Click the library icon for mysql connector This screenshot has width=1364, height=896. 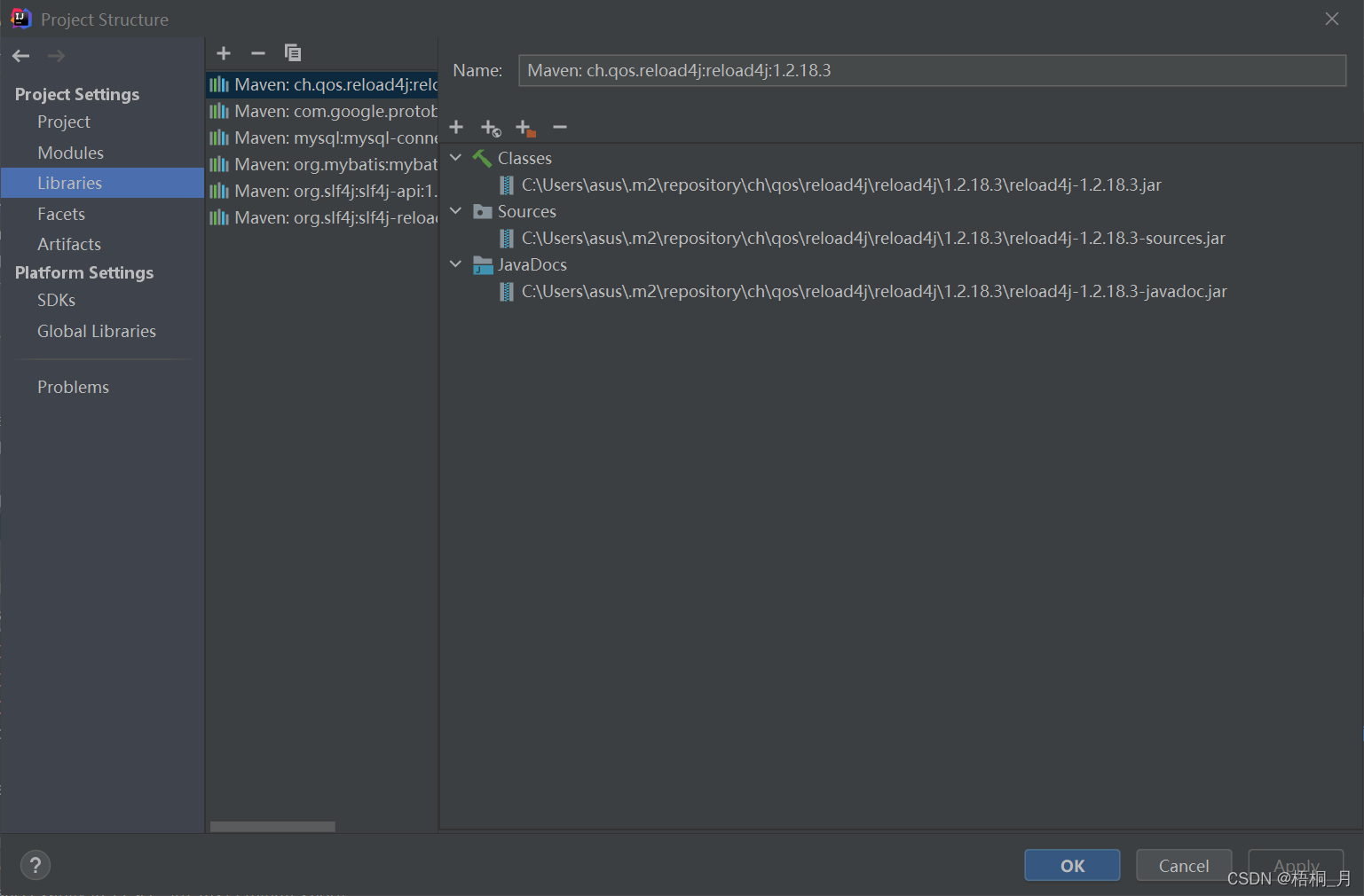[219, 138]
